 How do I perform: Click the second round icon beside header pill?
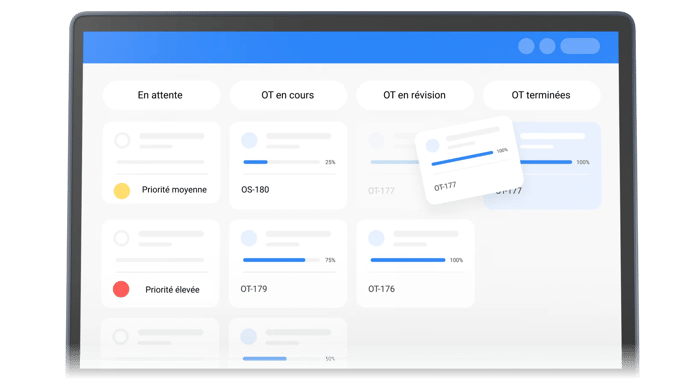point(547,46)
